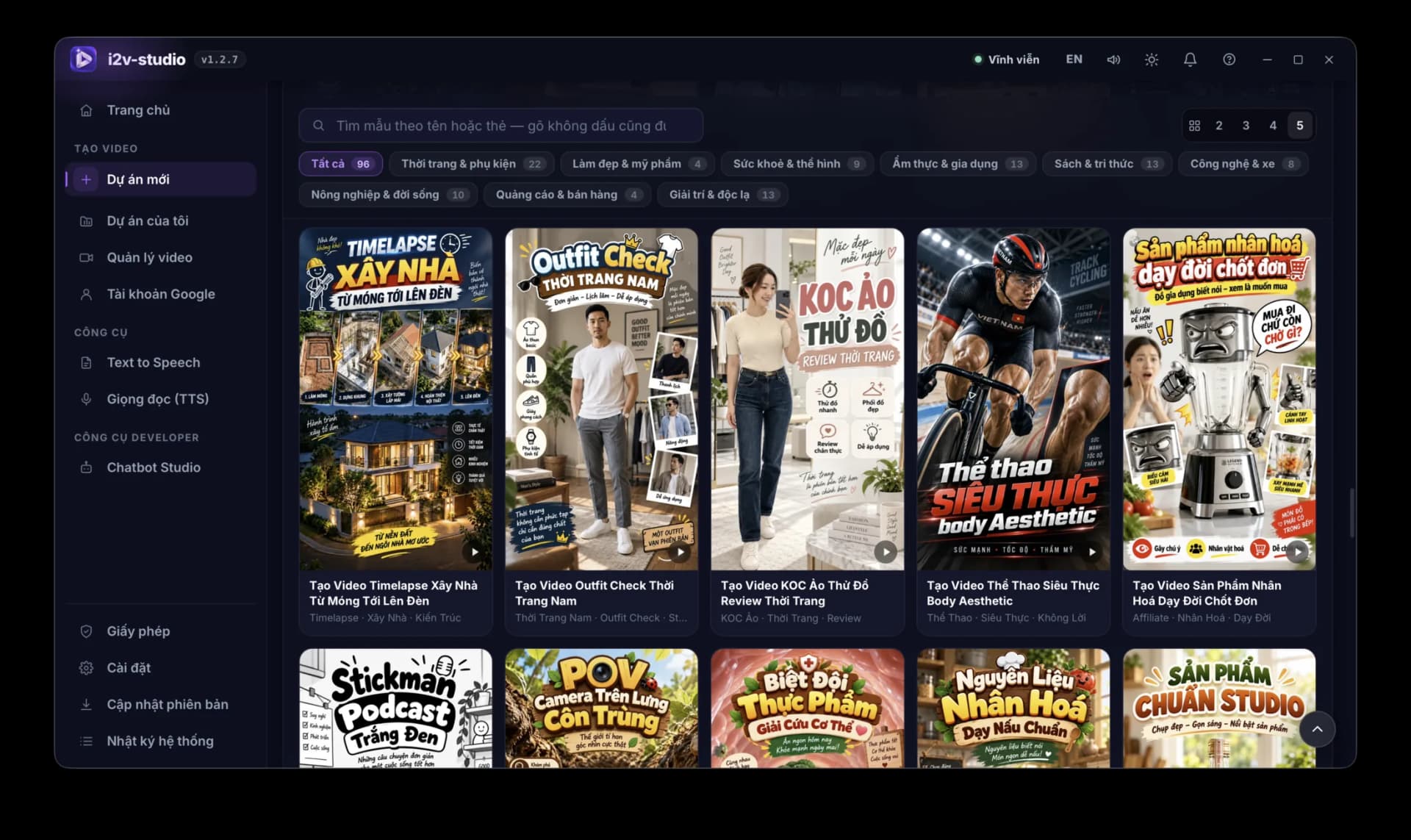Click the search magnifier icon
This screenshot has width=1411, height=840.
[x=318, y=126]
